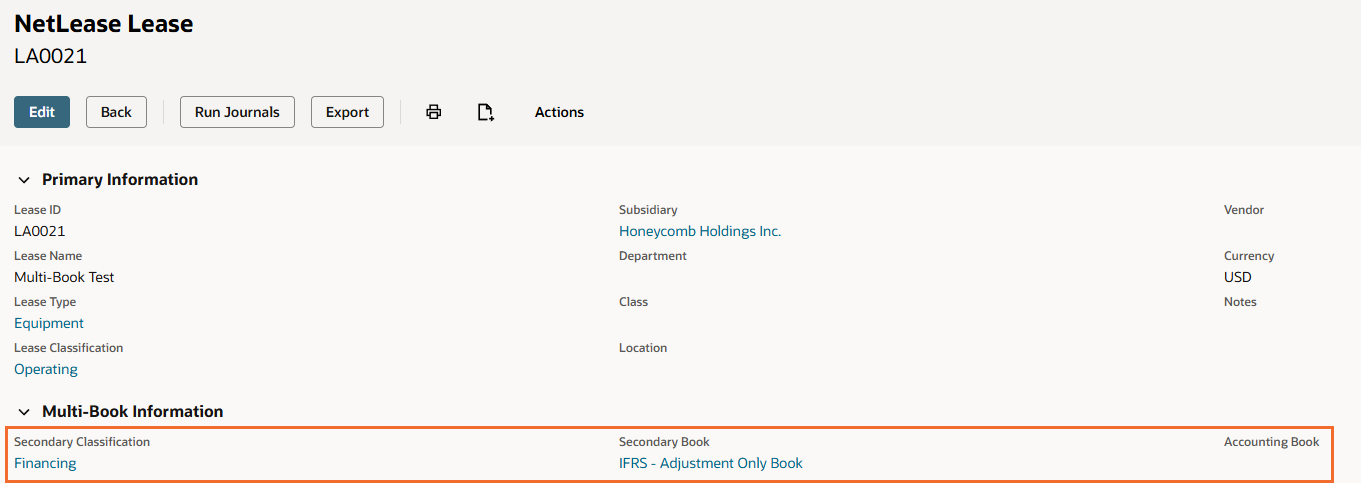
Task: Follow the Equipment lease type link
Action: point(49,323)
